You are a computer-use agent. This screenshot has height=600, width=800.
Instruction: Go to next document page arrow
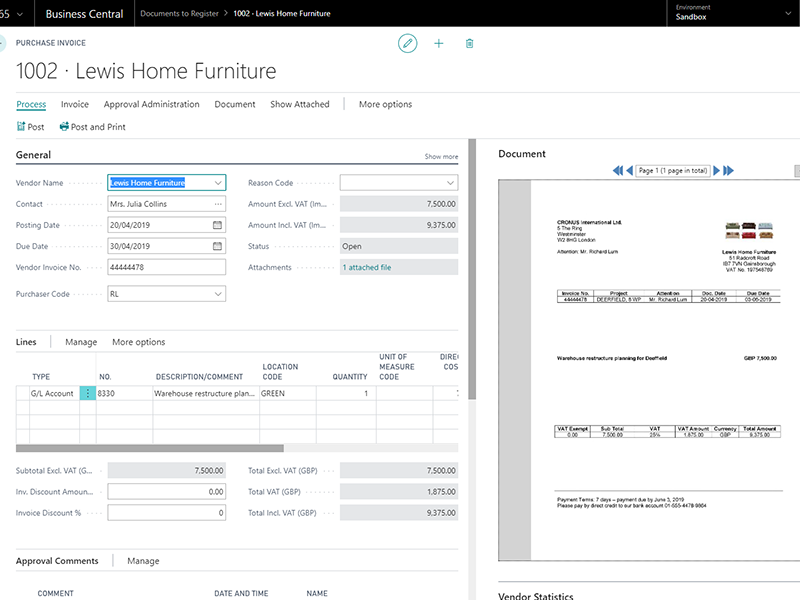pos(716,170)
